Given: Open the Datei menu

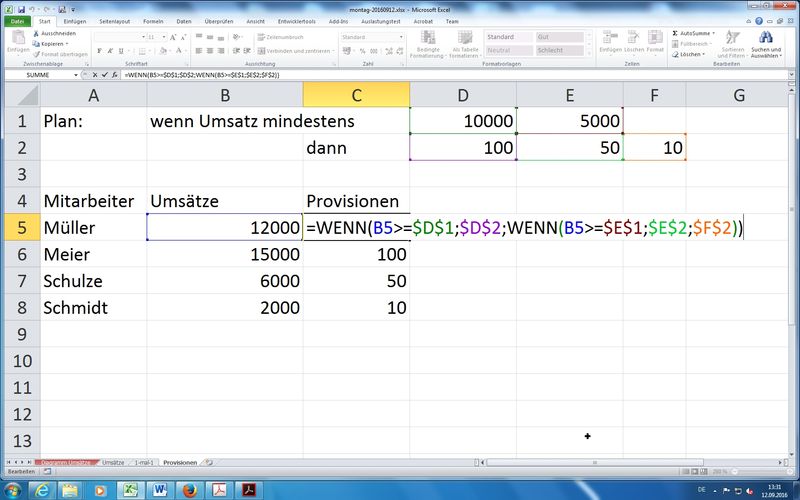Looking at the screenshot, I should pos(17,19).
